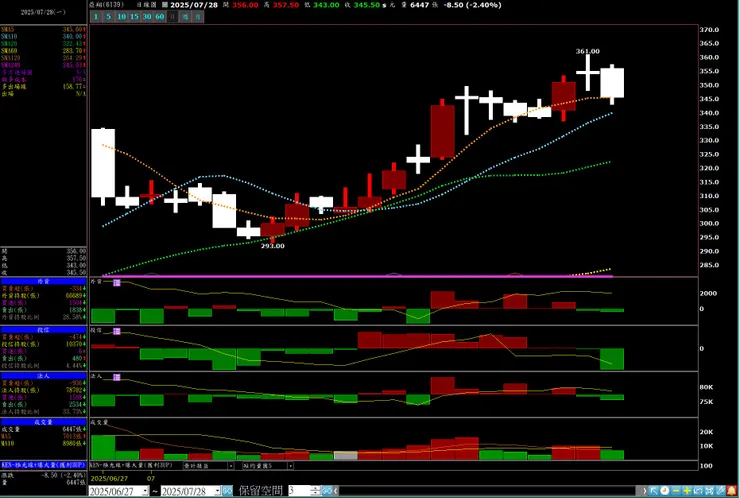Click the pencil drawing tool icon

pyautogui.click(x=720, y=491)
